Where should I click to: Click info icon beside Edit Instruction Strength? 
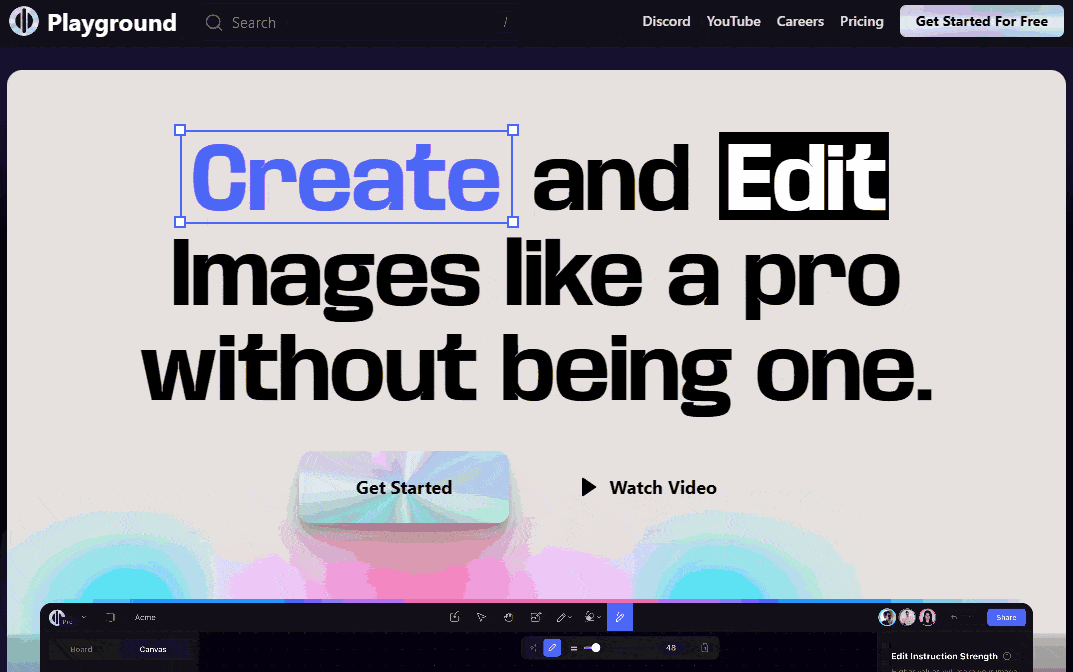point(1007,656)
